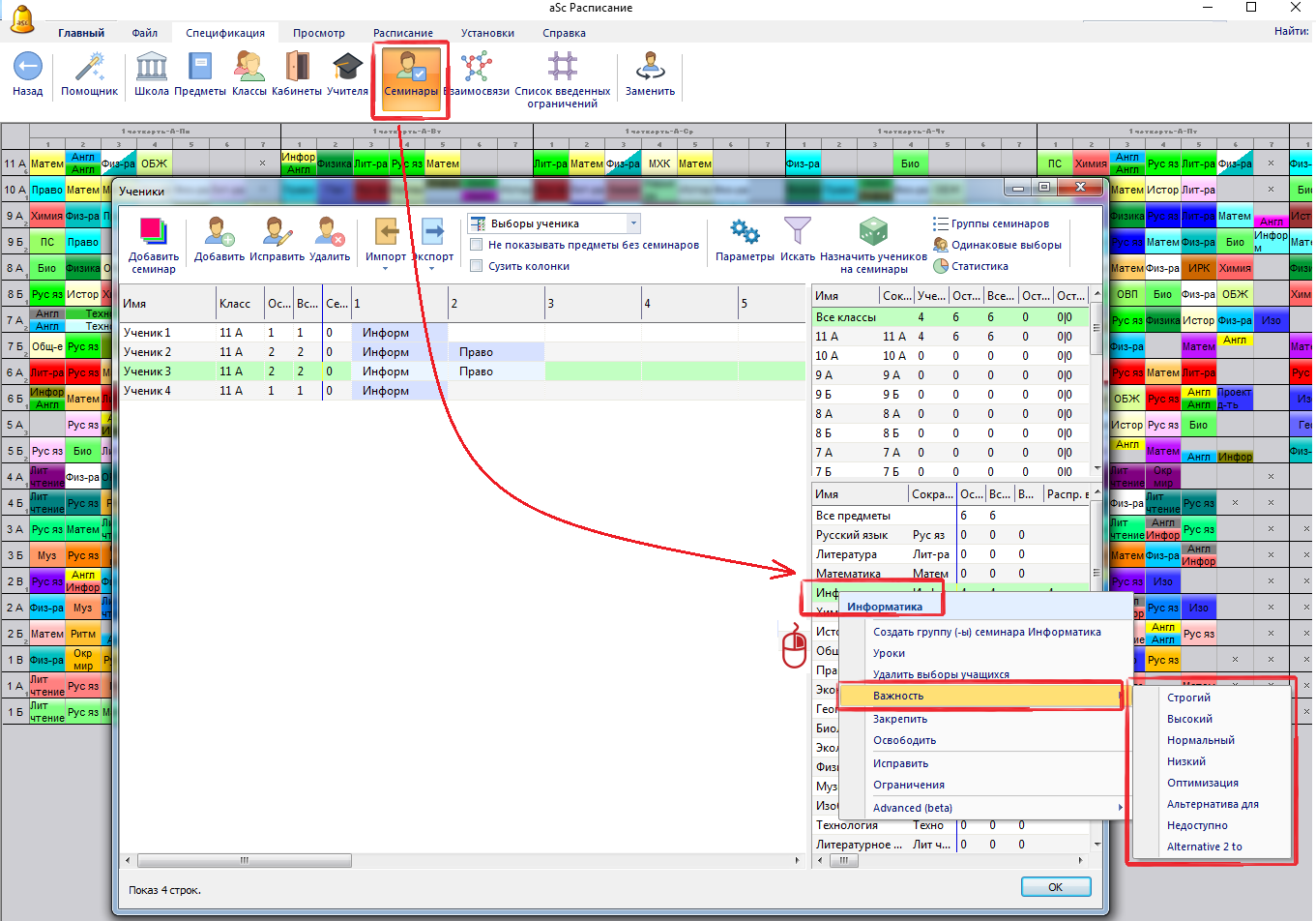This screenshot has width=1316, height=921.
Task: Click Добавить семинар icon
Action: pos(154,232)
